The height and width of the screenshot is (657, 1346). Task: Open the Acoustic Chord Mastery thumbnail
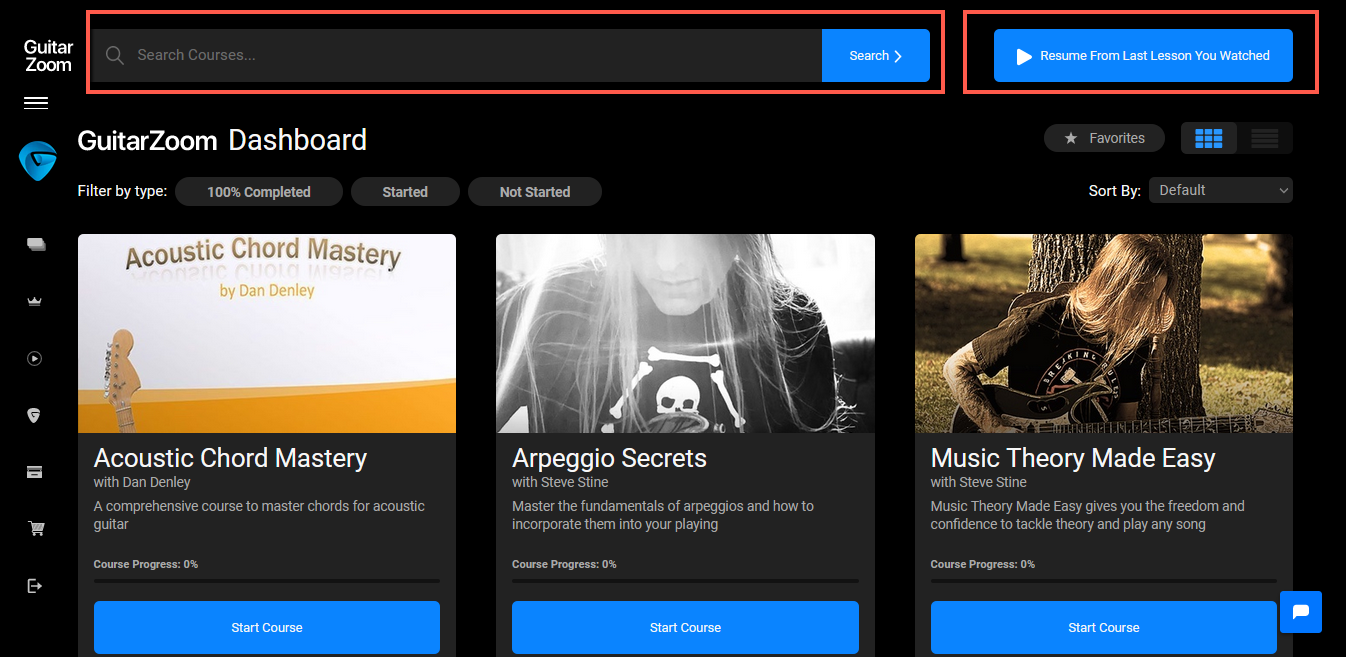click(x=267, y=334)
